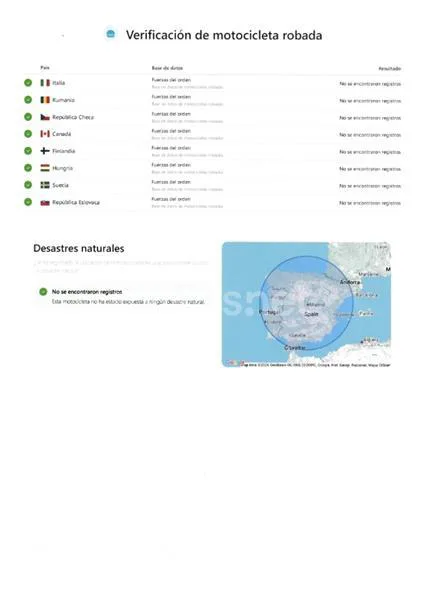Click the 'Andorra' label on the map
424x600 pixels.
(x=350, y=282)
